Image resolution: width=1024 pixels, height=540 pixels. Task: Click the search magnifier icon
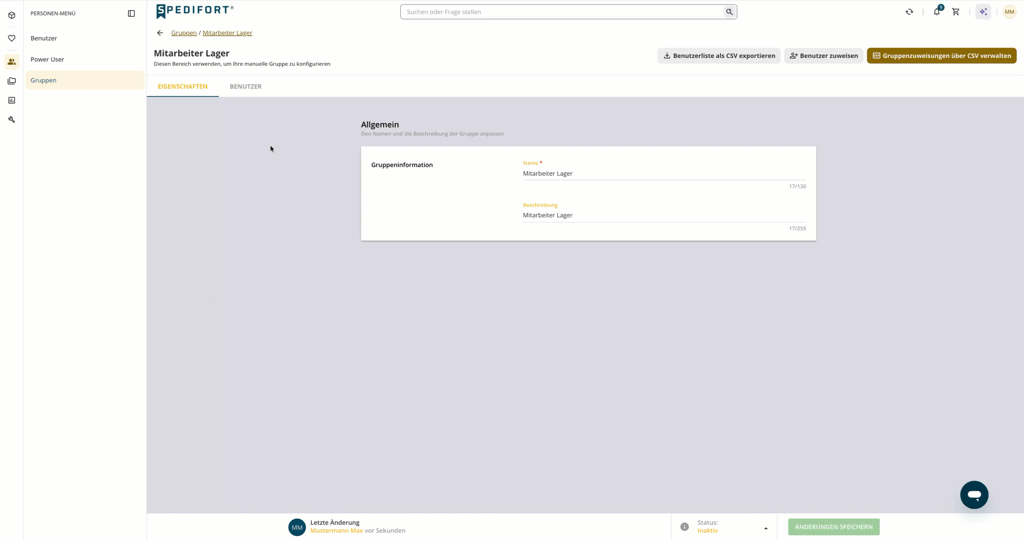click(729, 12)
